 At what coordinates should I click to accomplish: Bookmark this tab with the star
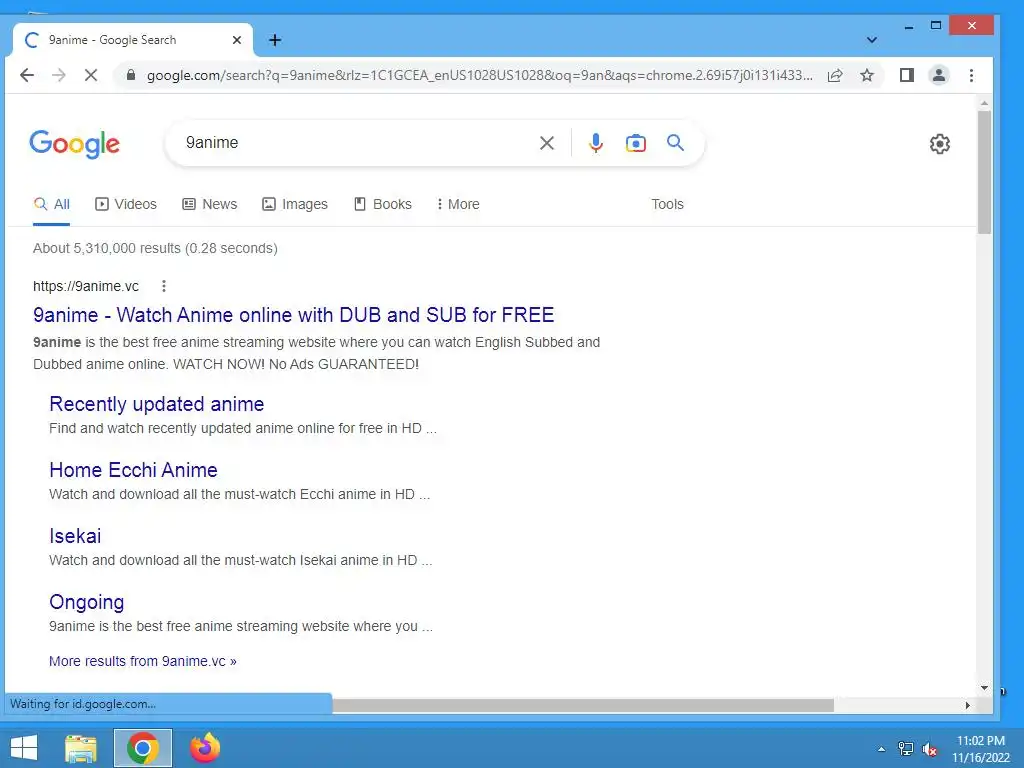point(867,75)
